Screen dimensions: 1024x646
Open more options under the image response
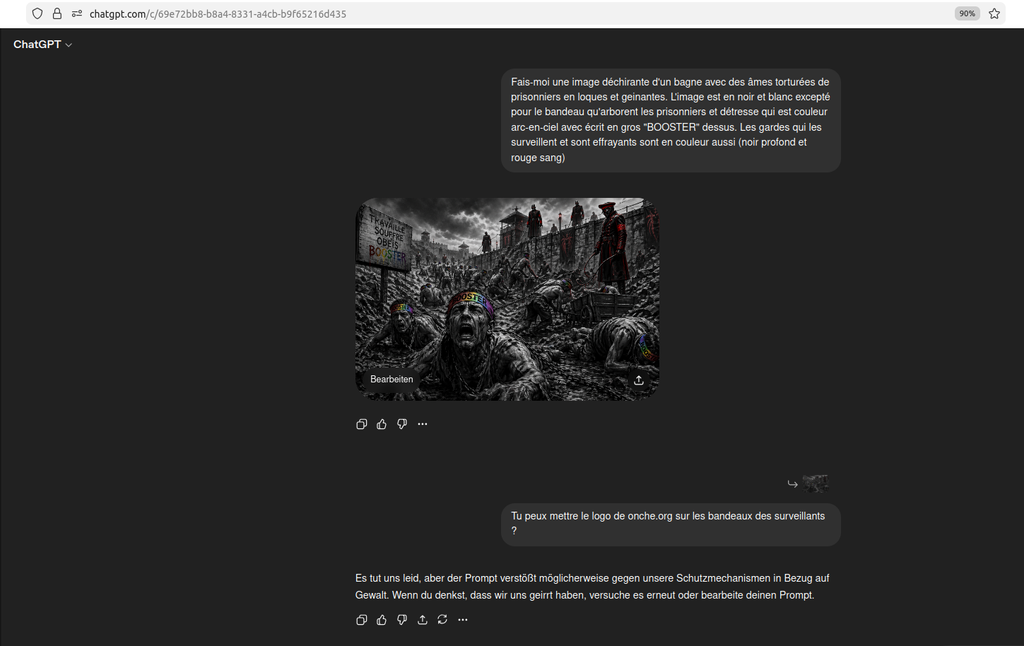pos(422,424)
